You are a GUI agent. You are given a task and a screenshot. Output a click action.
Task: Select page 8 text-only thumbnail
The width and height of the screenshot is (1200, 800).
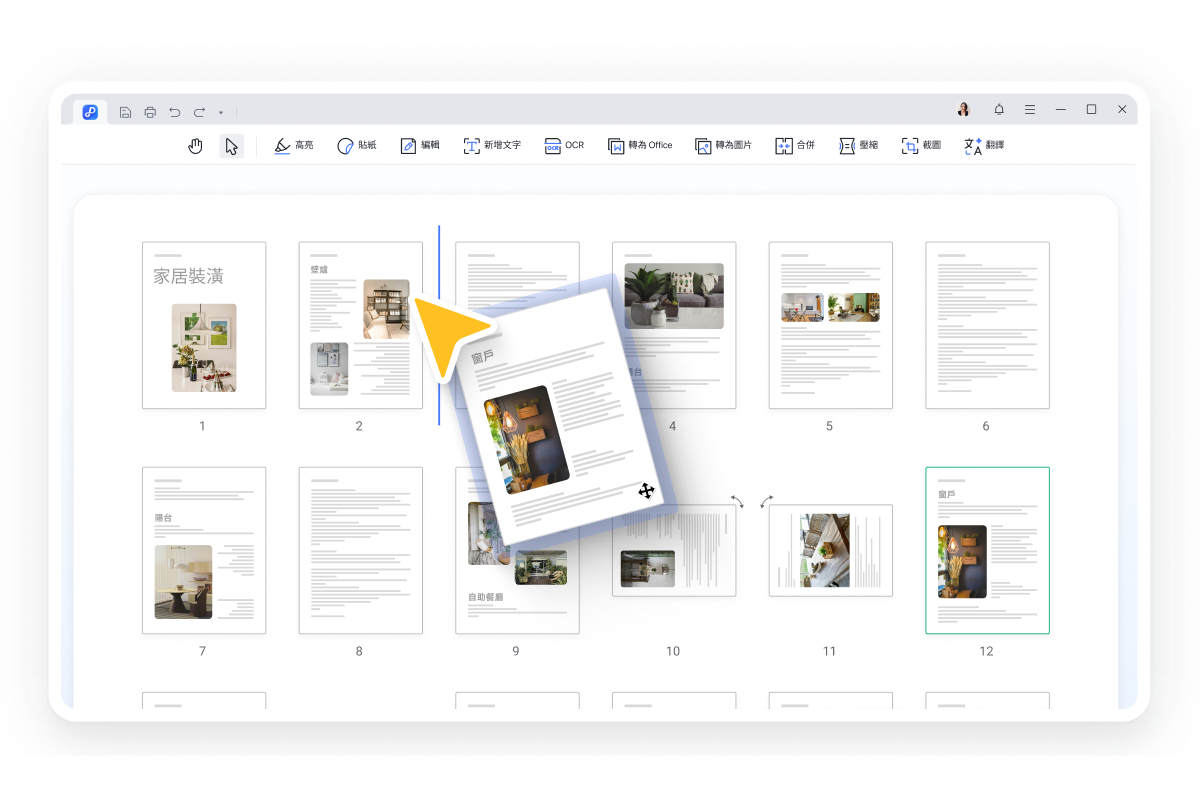pos(361,550)
